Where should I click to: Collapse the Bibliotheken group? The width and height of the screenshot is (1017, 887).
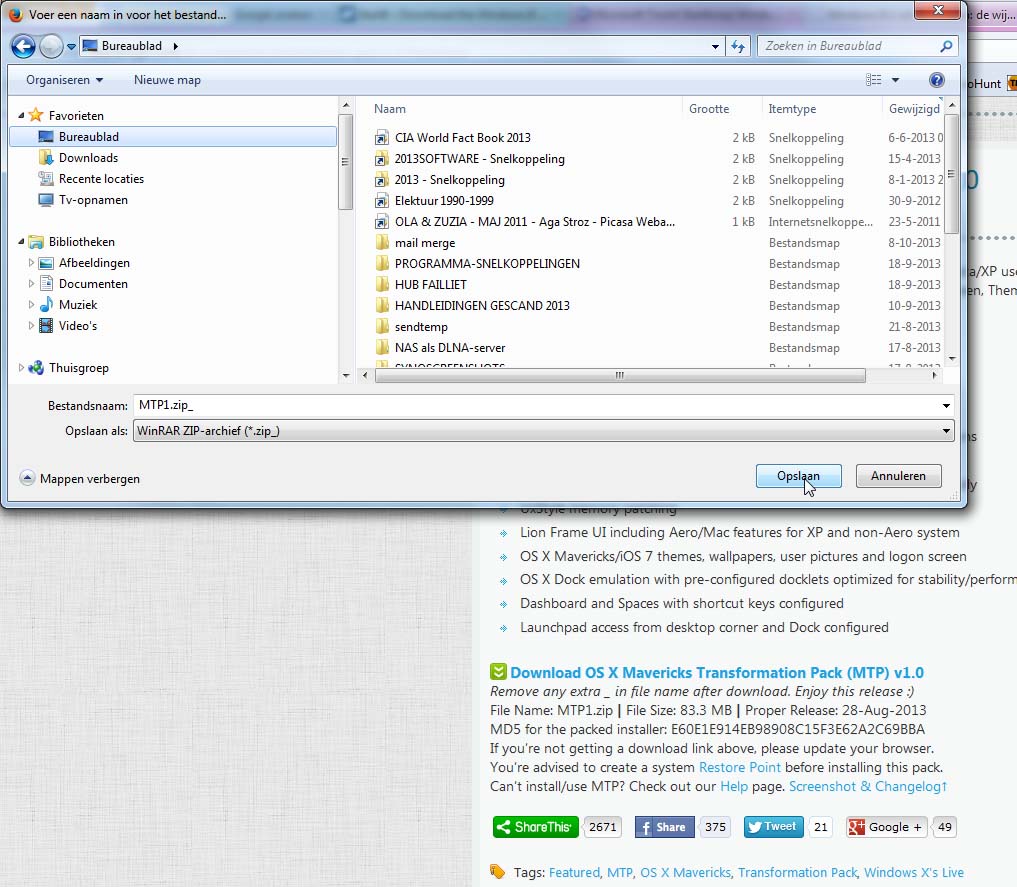[x=21, y=242]
